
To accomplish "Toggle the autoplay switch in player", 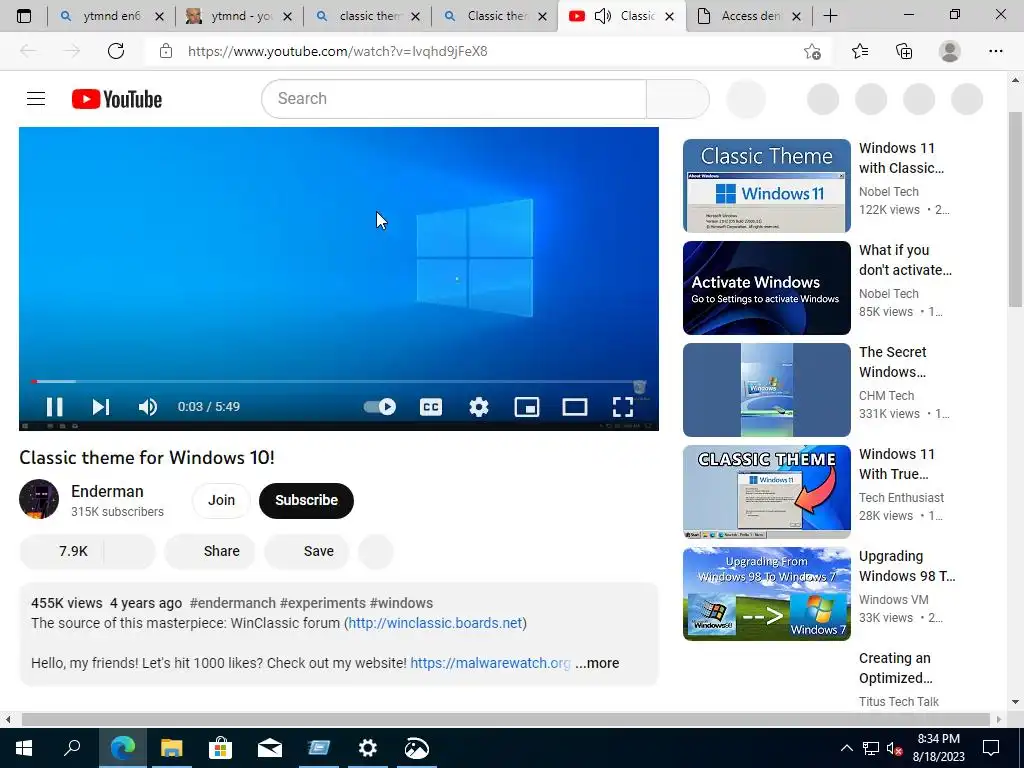I will (x=379, y=407).
